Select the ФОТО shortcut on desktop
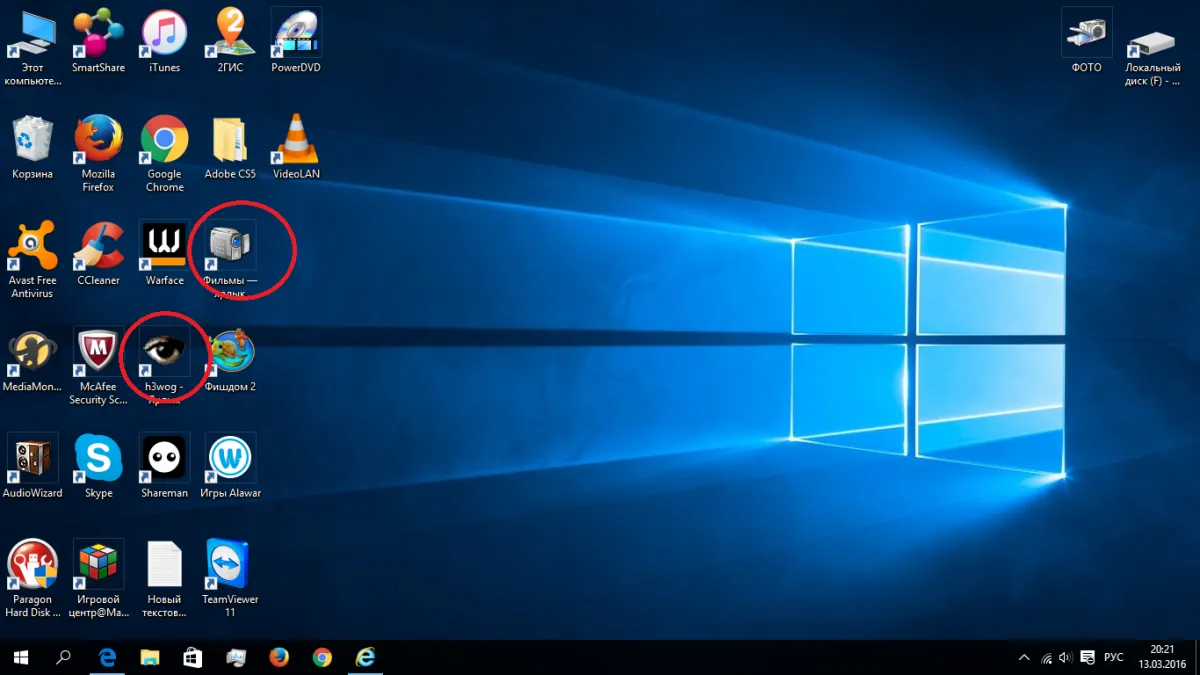The image size is (1200, 675). (1086, 41)
